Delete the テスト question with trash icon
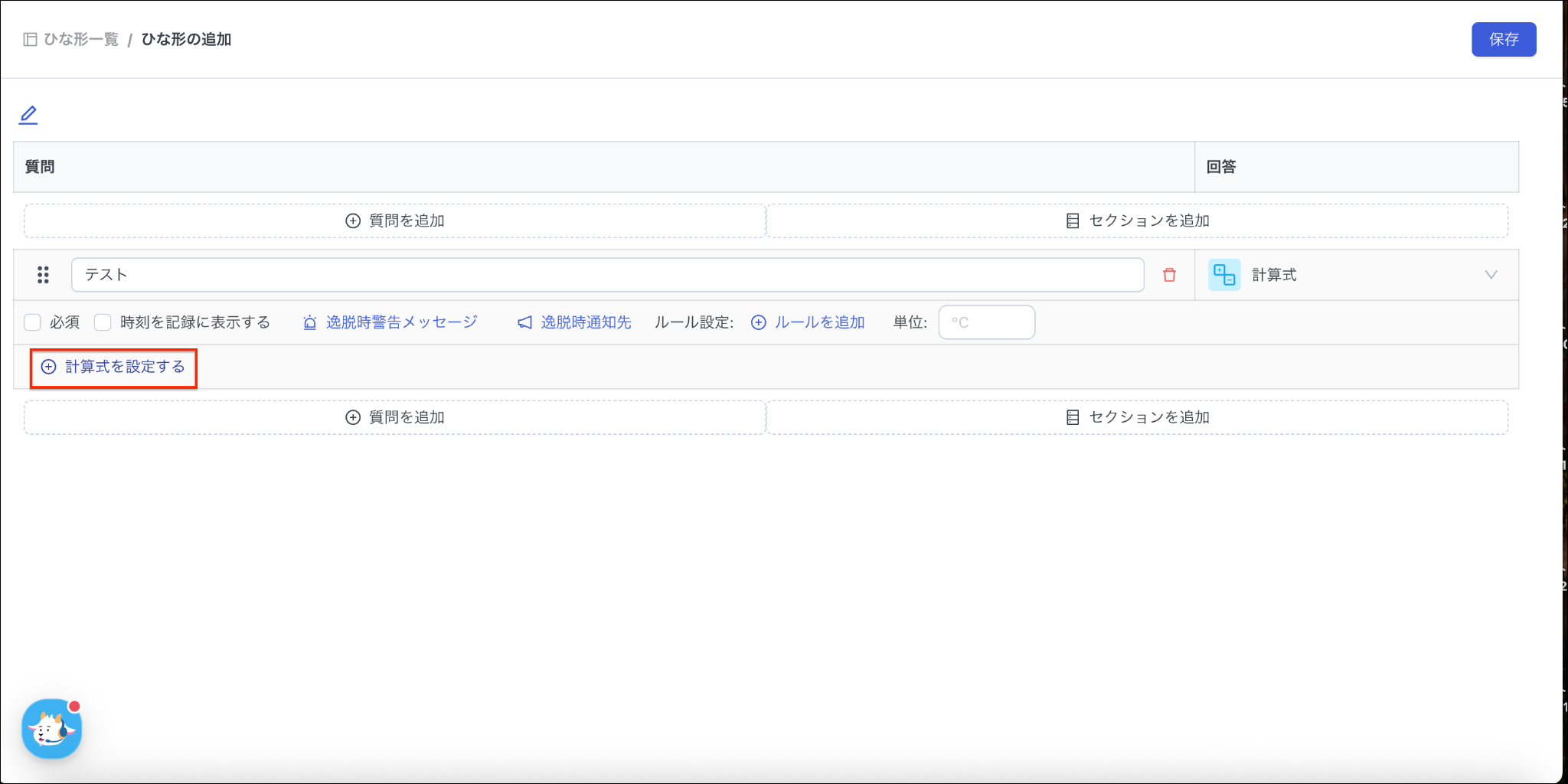Viewport: 1568px width, 784px height. tap(1169, 275)
